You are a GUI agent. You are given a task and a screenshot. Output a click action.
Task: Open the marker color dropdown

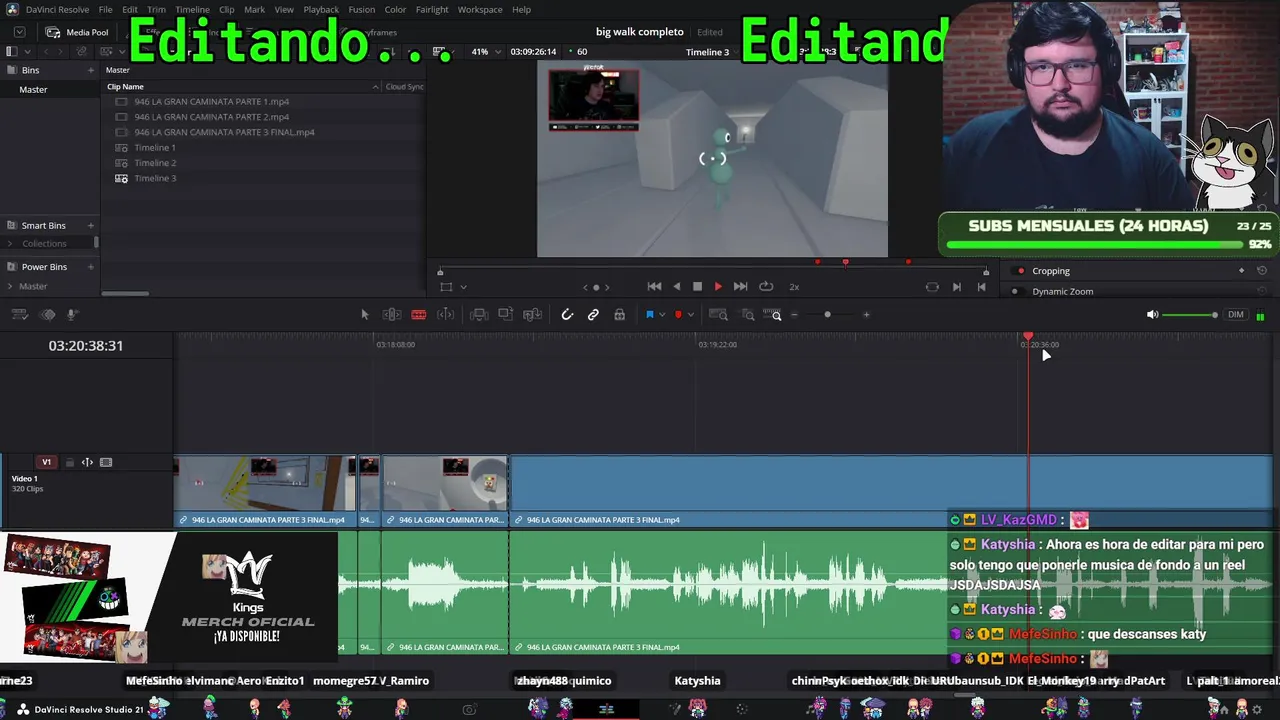point(690,315)
